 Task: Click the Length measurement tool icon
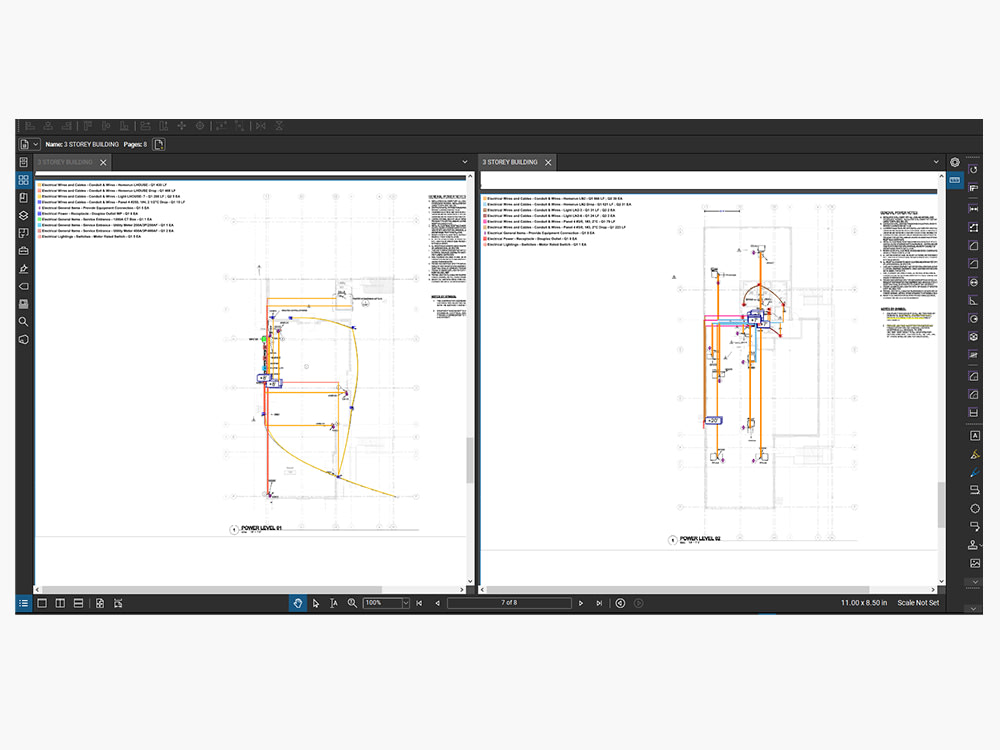973,209
